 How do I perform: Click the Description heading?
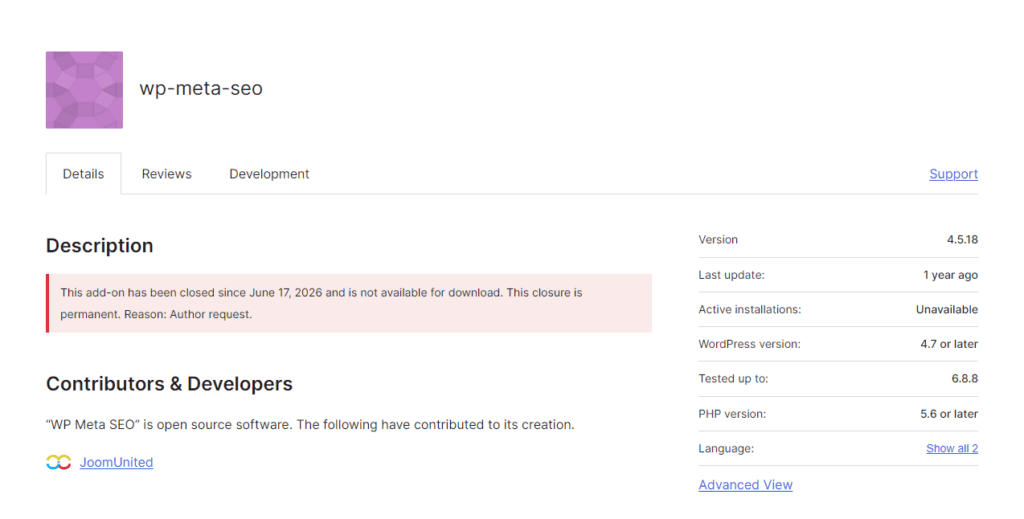coord(100,245)
